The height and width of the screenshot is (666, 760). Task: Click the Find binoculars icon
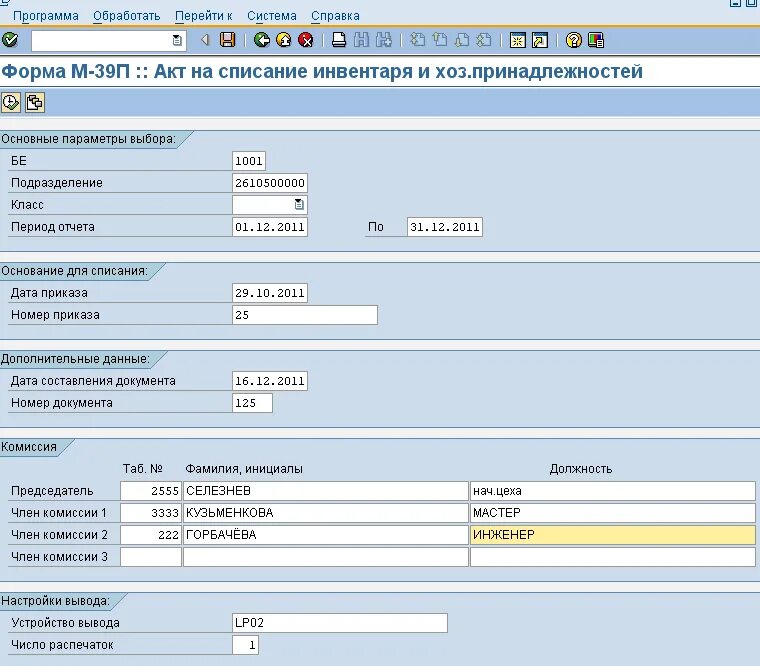pyautogui.click(x=361, y=40)
